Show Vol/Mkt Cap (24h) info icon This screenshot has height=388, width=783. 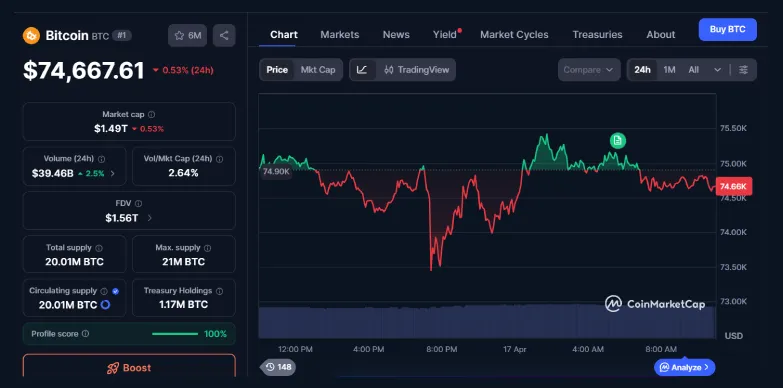tap(219, 159)
